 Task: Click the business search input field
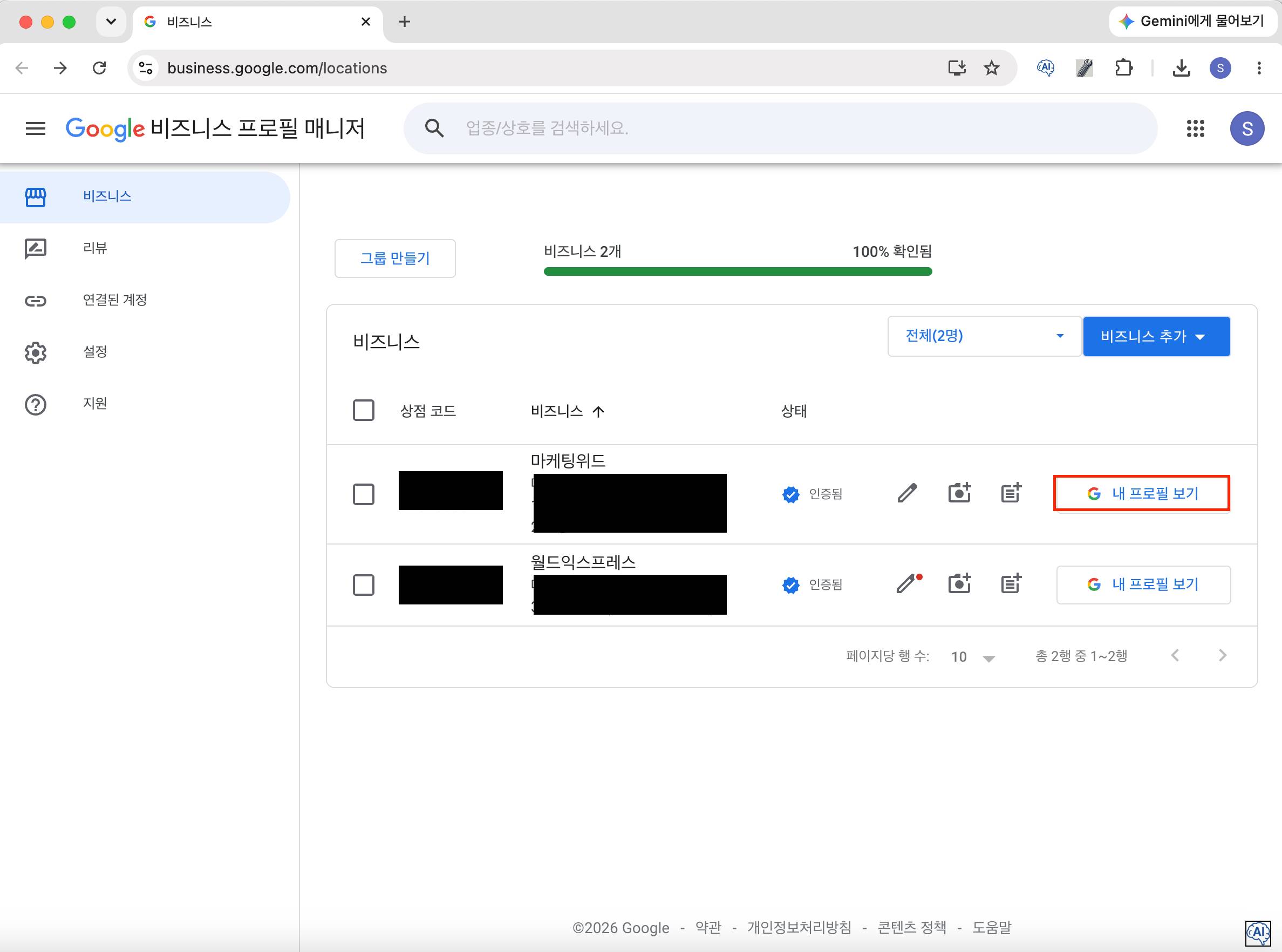781,128
